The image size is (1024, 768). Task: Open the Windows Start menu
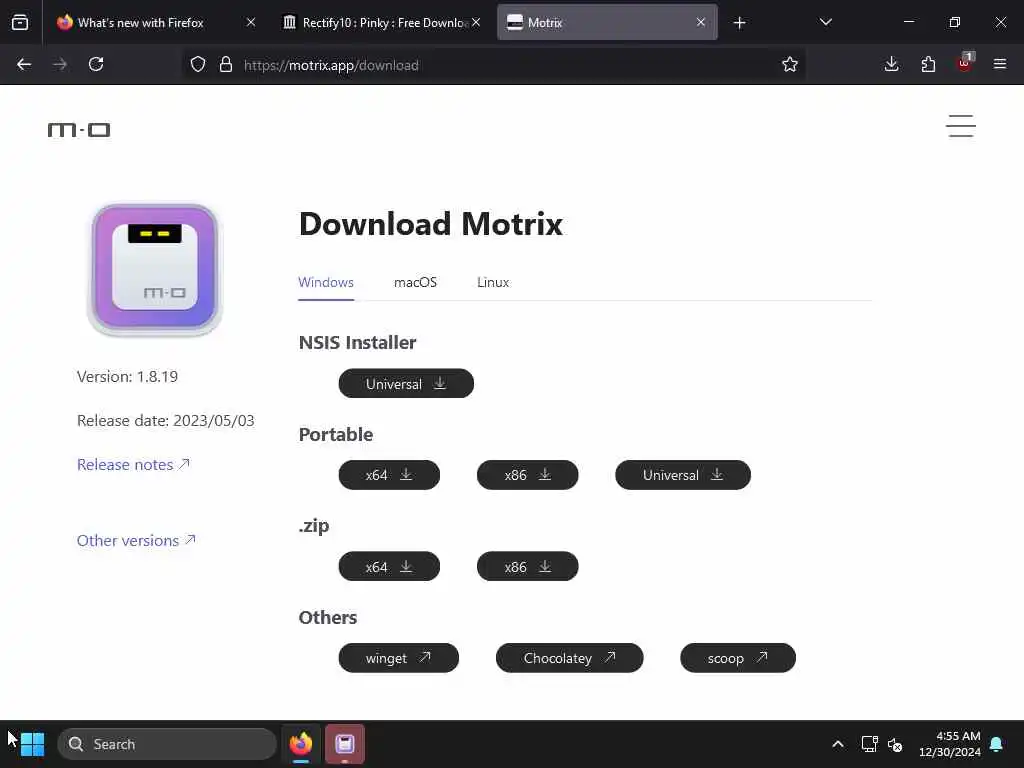point(32,744)
